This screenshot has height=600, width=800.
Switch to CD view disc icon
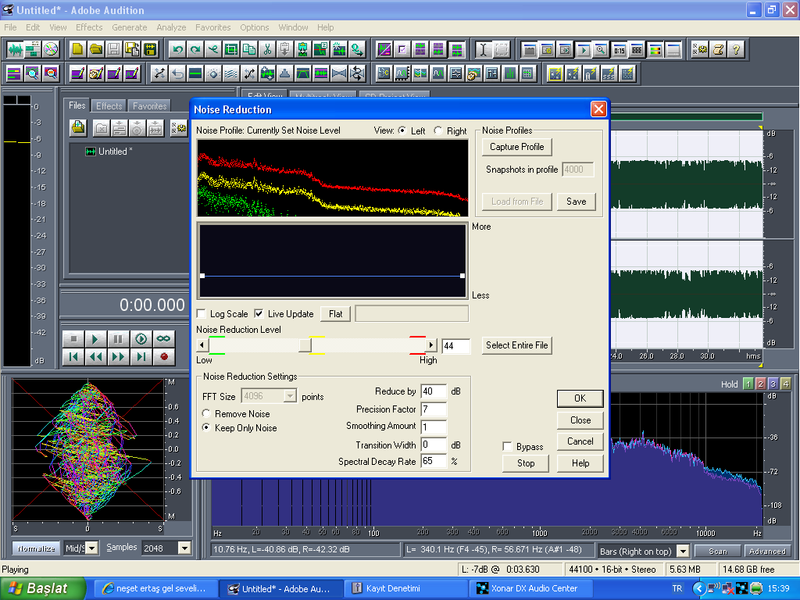click(x=51, y=49)
